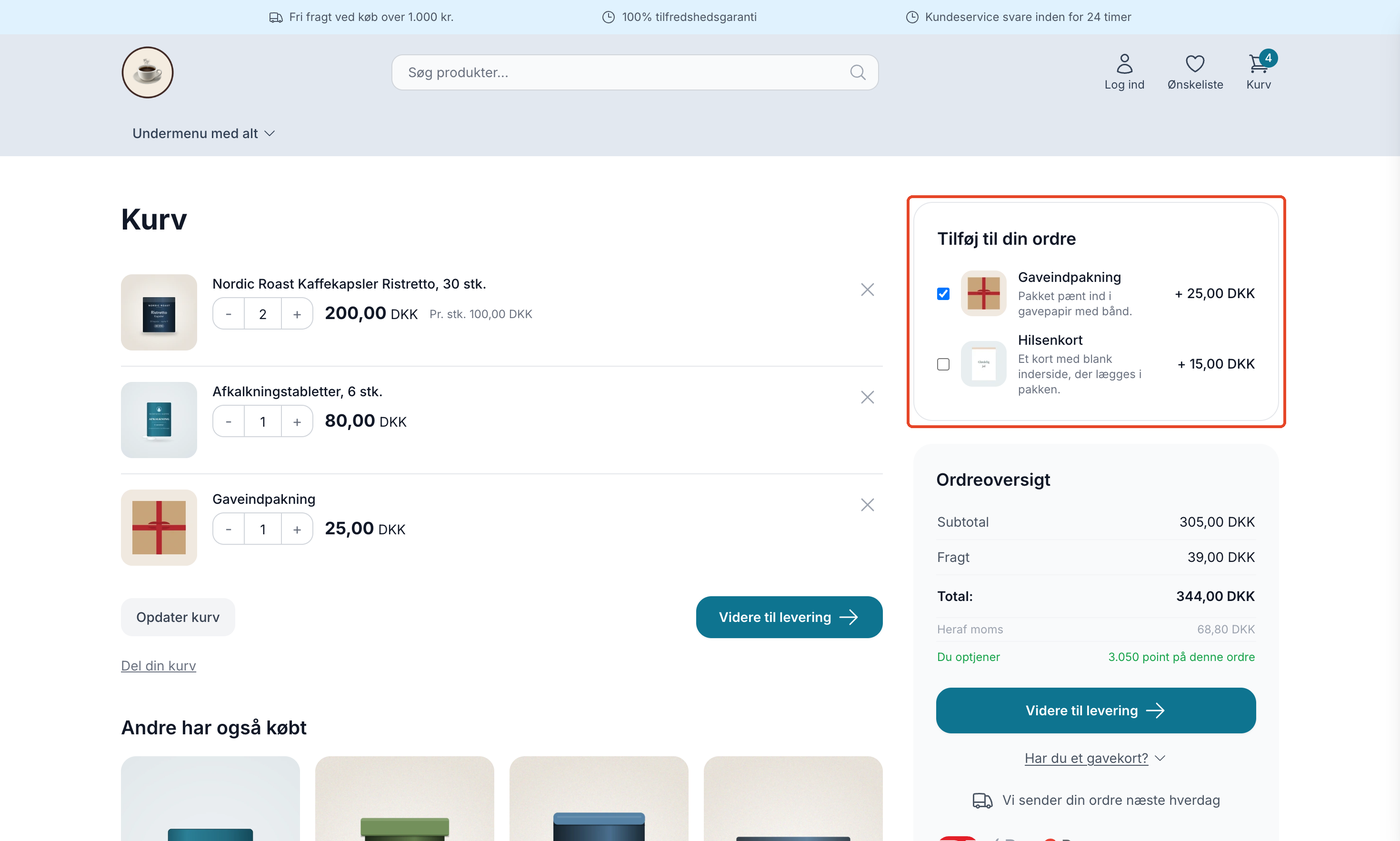
Task: Click the quantity field for Nordic Roast Kaffekapsler
Action: click(263, 314)
